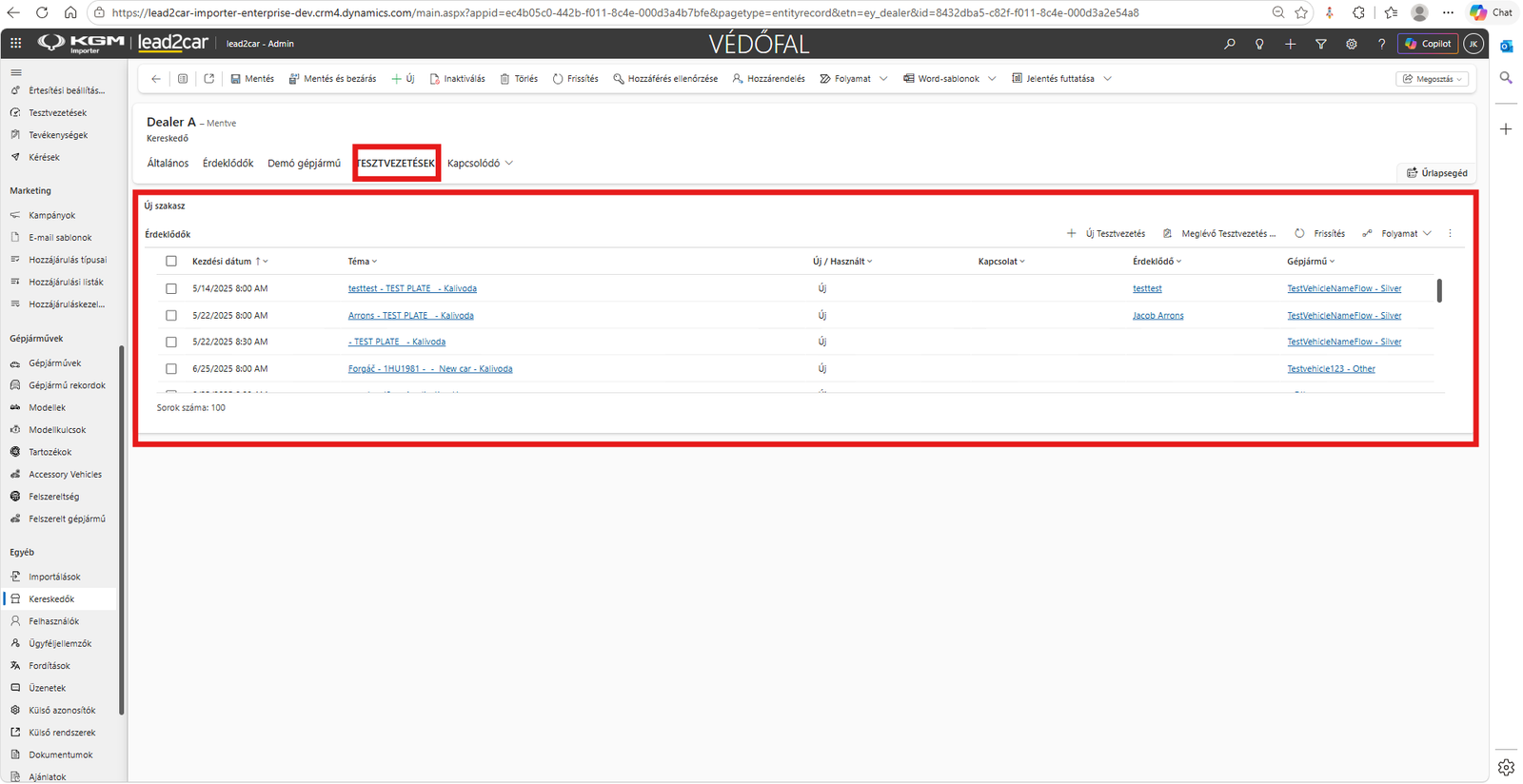Click the subgrid vertical scrollbar thumb
Image resolution: width=1523 pixels, height=784 pixels.
coord(1439,290)
